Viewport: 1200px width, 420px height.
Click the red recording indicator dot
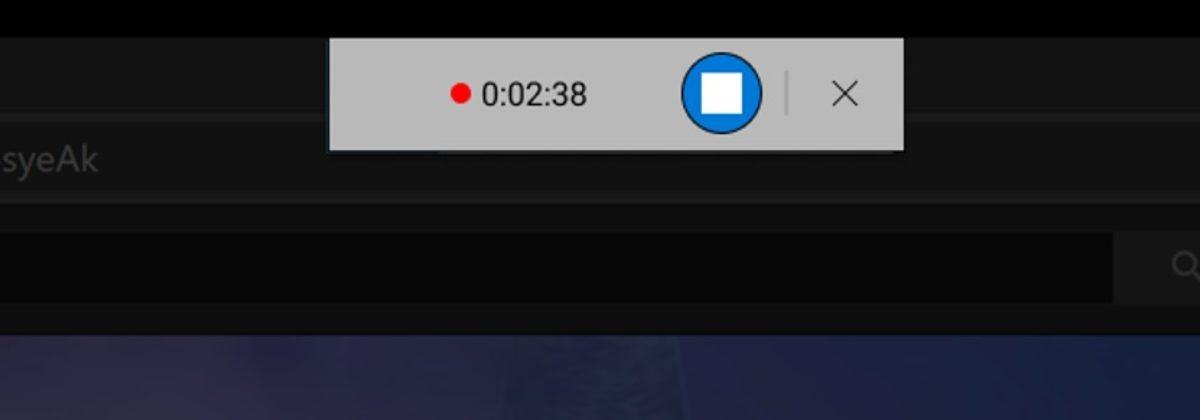point(460,94)
